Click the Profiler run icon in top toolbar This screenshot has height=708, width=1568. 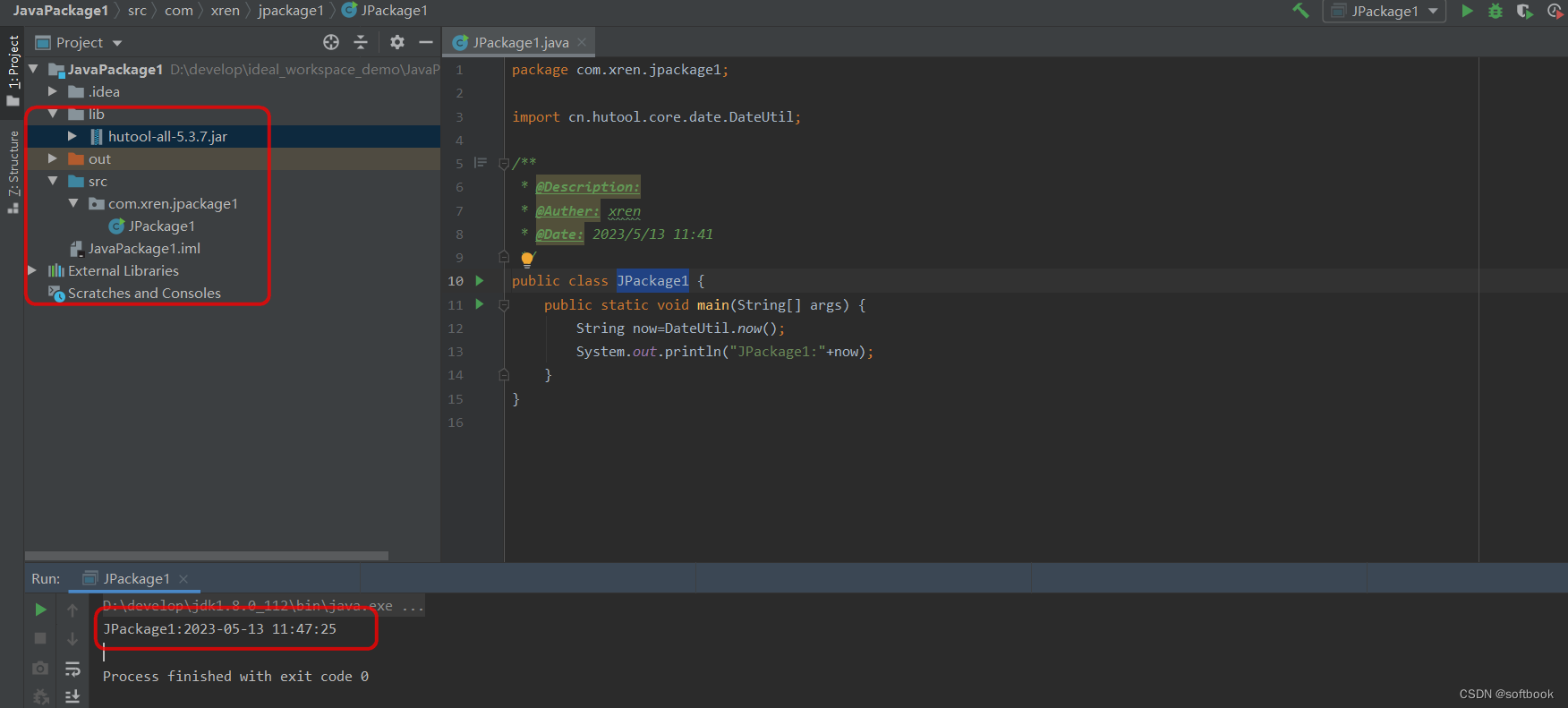coord(1555,11)
